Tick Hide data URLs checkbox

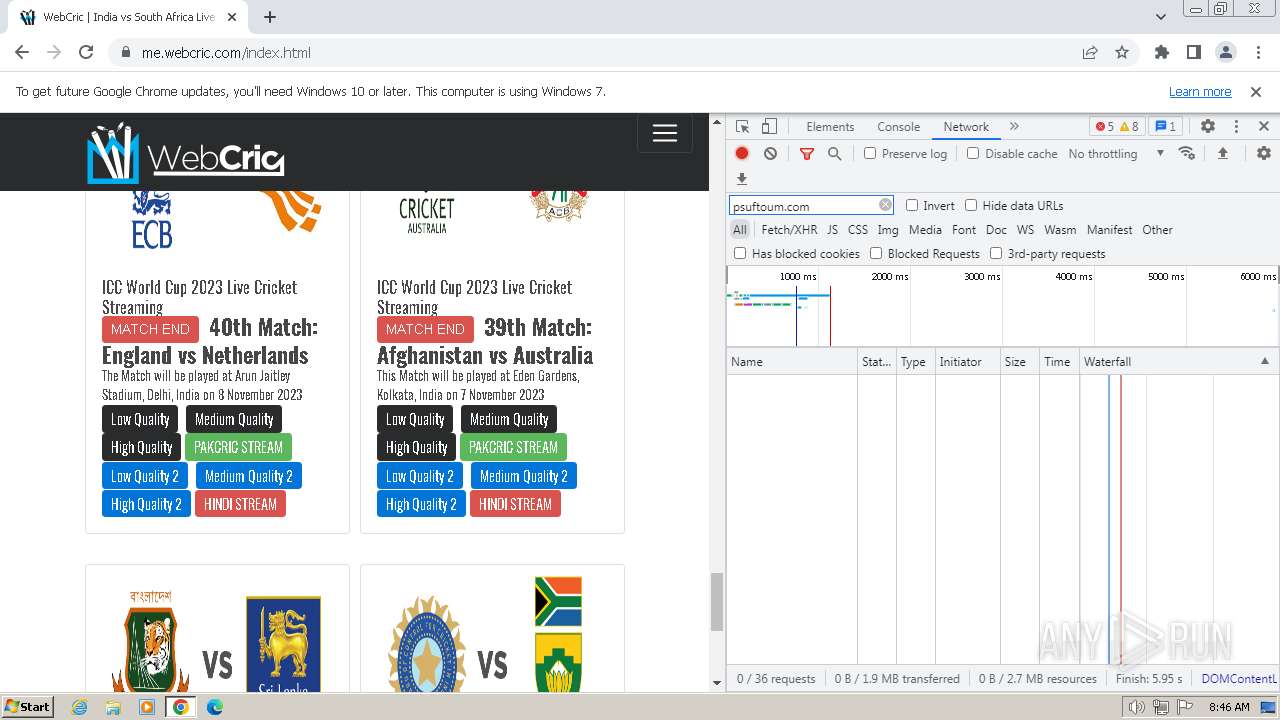coord(971,205)
